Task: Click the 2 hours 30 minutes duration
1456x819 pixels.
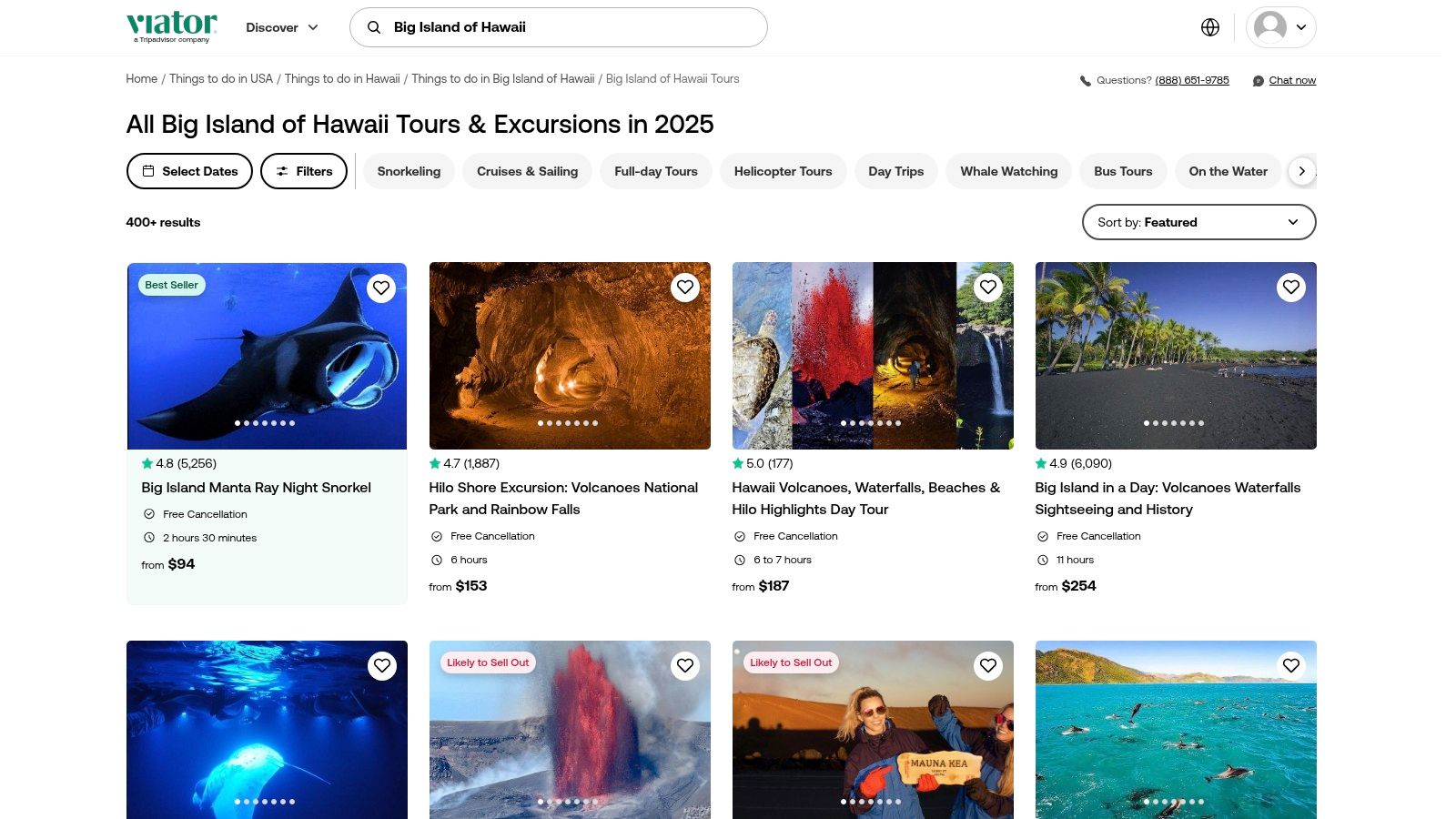Action: (209, 538)
